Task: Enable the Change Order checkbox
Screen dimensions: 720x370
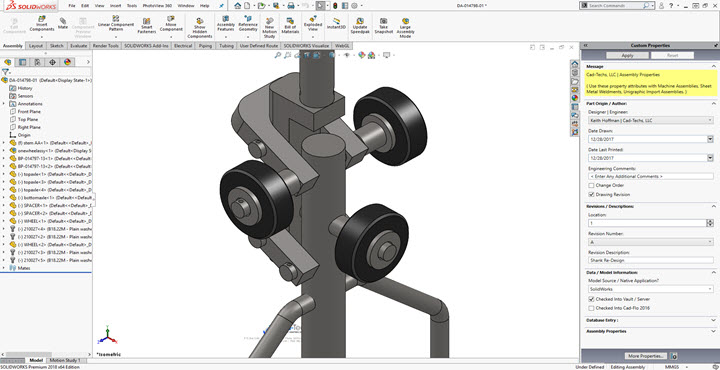Action: (x=591, y=185)
